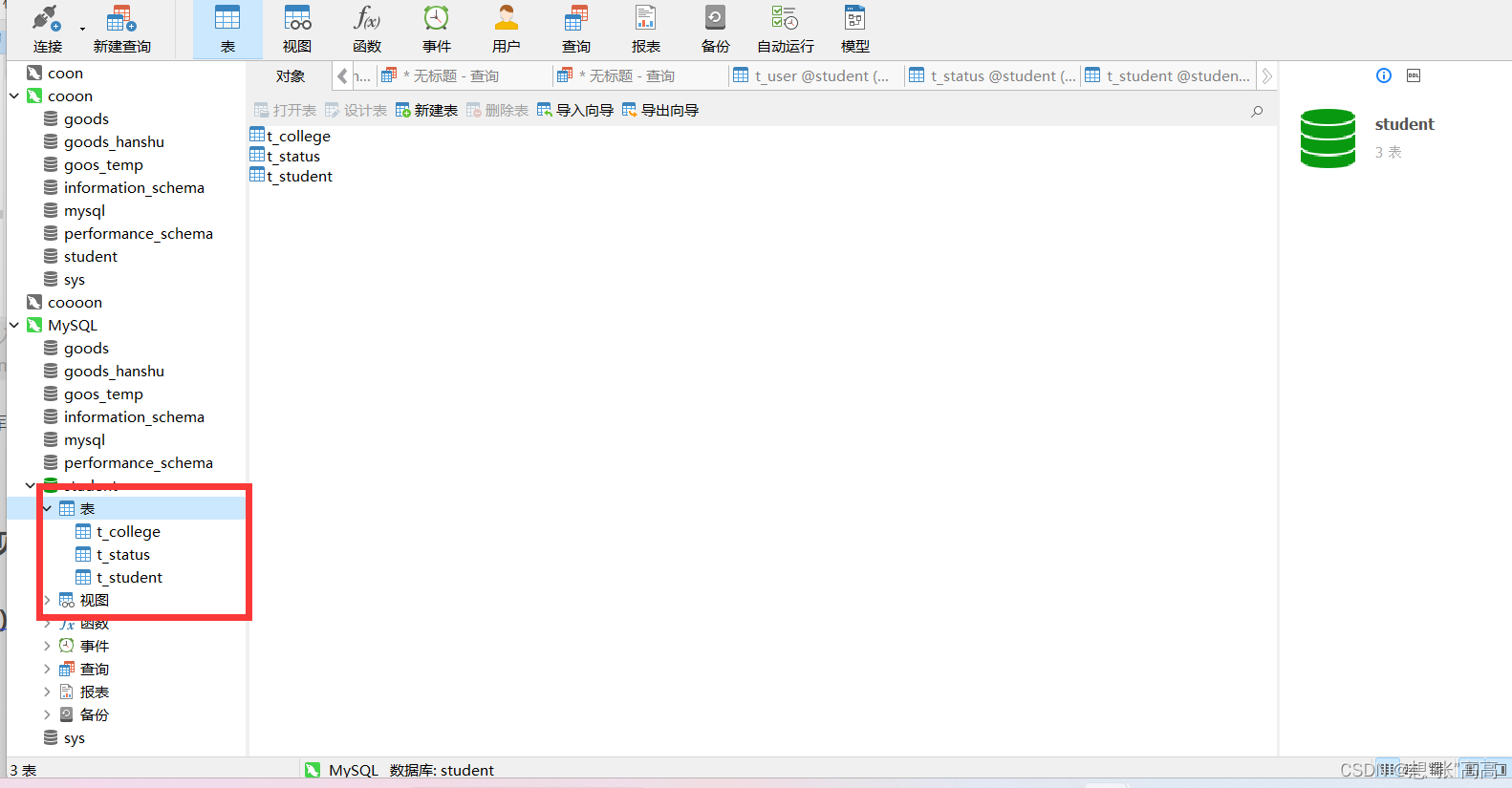Open the 备份 backup toolbar icon
This screenshot has width=1512, height=788.
click(716, 29)
